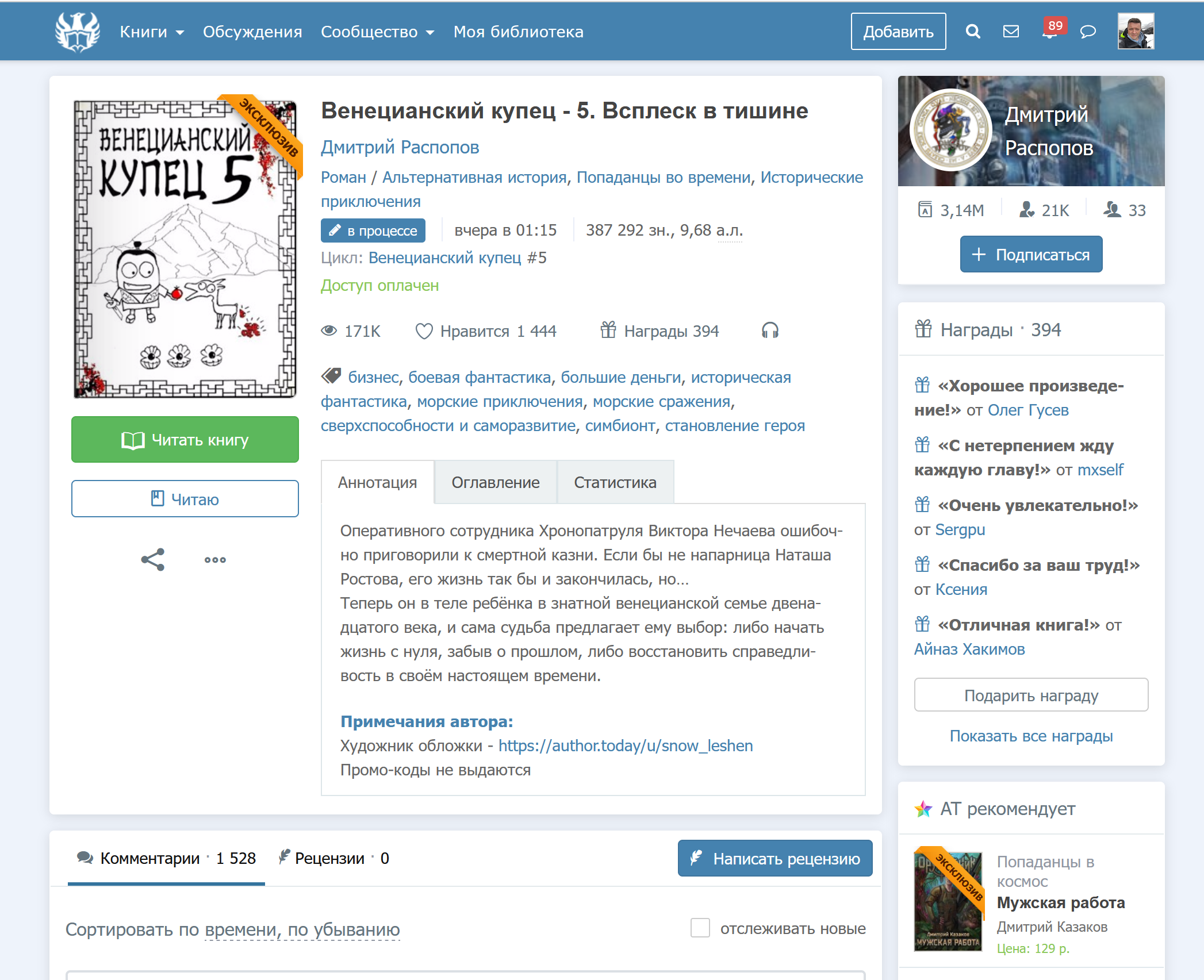
Task: Switch to the Статистика tab
Action: click(x=615, y=482)
